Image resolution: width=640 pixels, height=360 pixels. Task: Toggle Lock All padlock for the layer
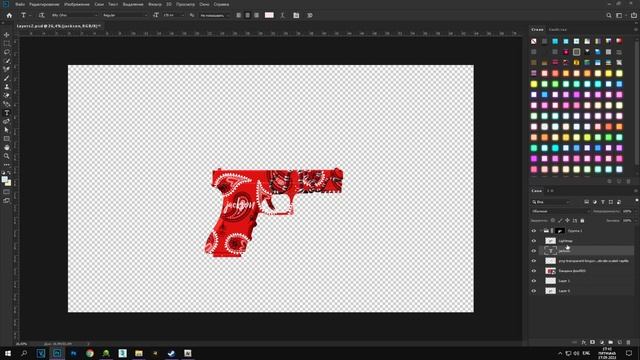(582, 220)
